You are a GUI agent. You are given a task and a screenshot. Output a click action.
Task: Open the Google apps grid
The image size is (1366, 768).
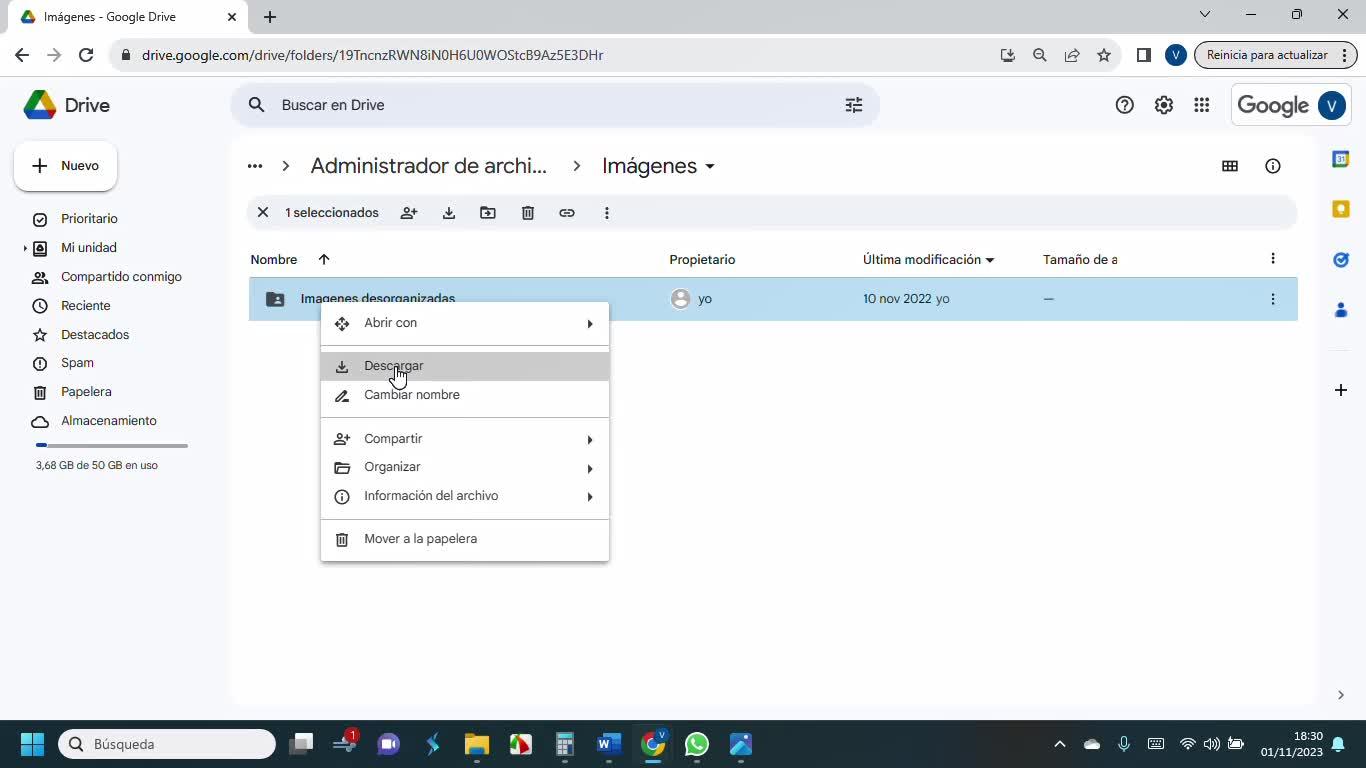click(x=1202, y=105)
